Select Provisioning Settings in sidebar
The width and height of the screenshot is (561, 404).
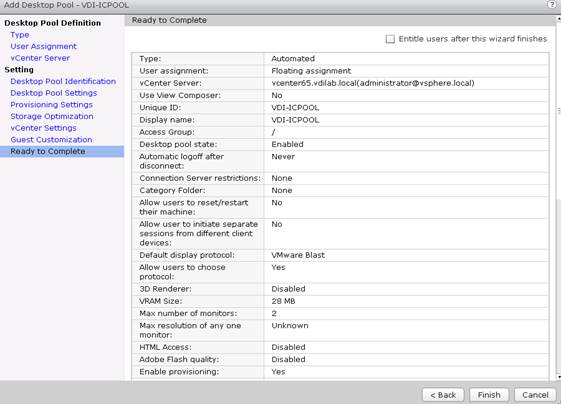[x=52, y=104]
